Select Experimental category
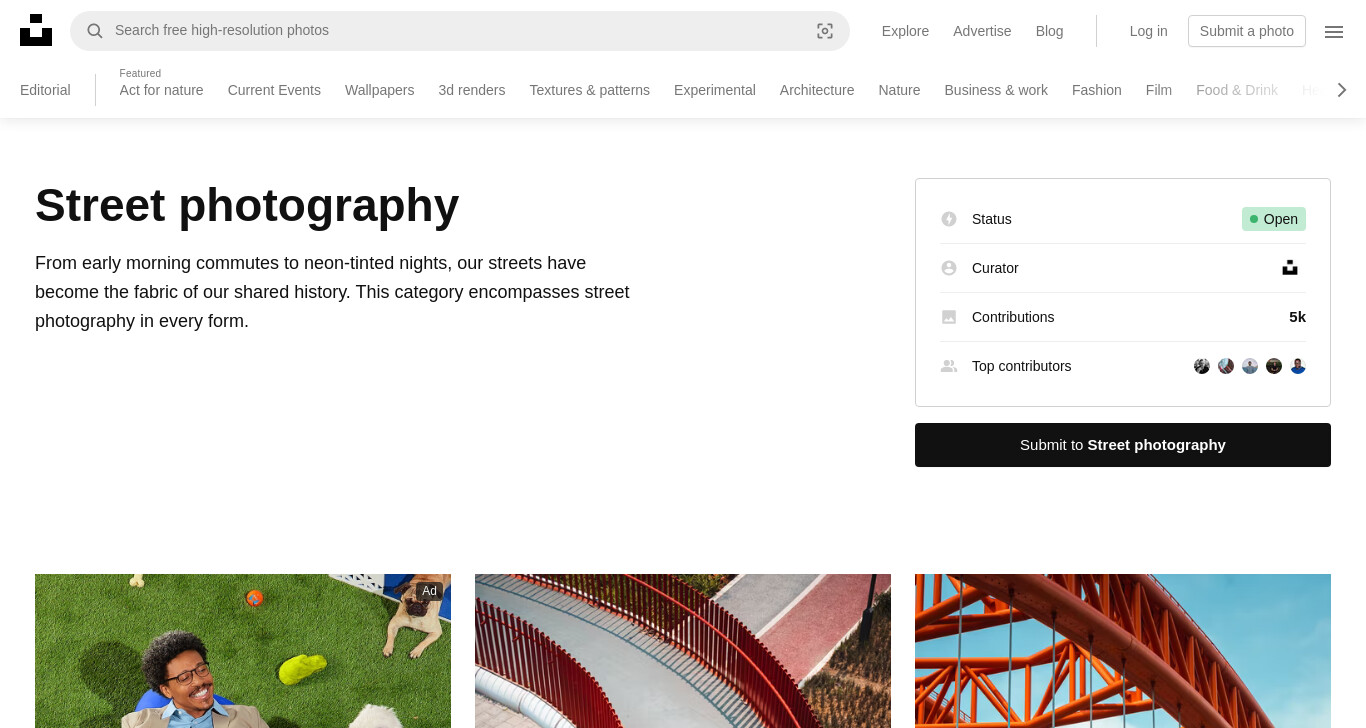The width and height of the screenshot is (1366, 728). click(715, 90)
